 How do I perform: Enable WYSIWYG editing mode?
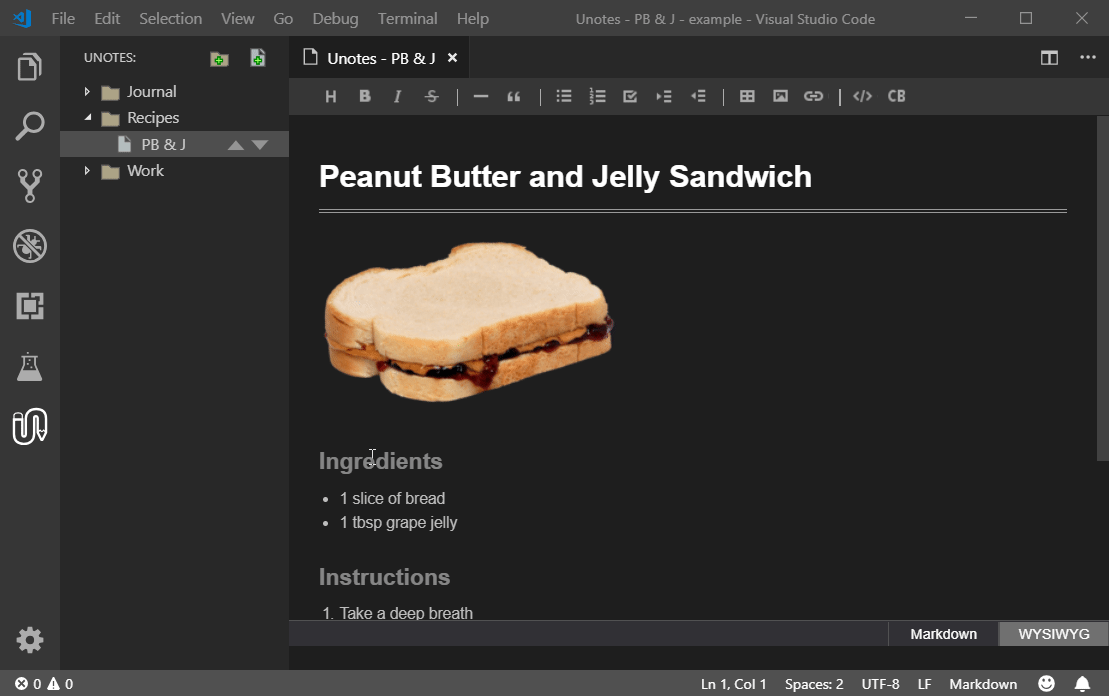point(1052,633)
